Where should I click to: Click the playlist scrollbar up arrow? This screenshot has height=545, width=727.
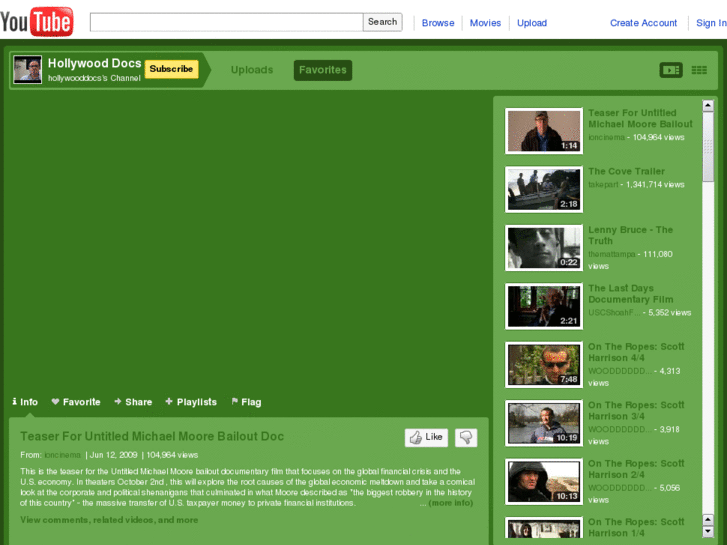pos(708,106)
